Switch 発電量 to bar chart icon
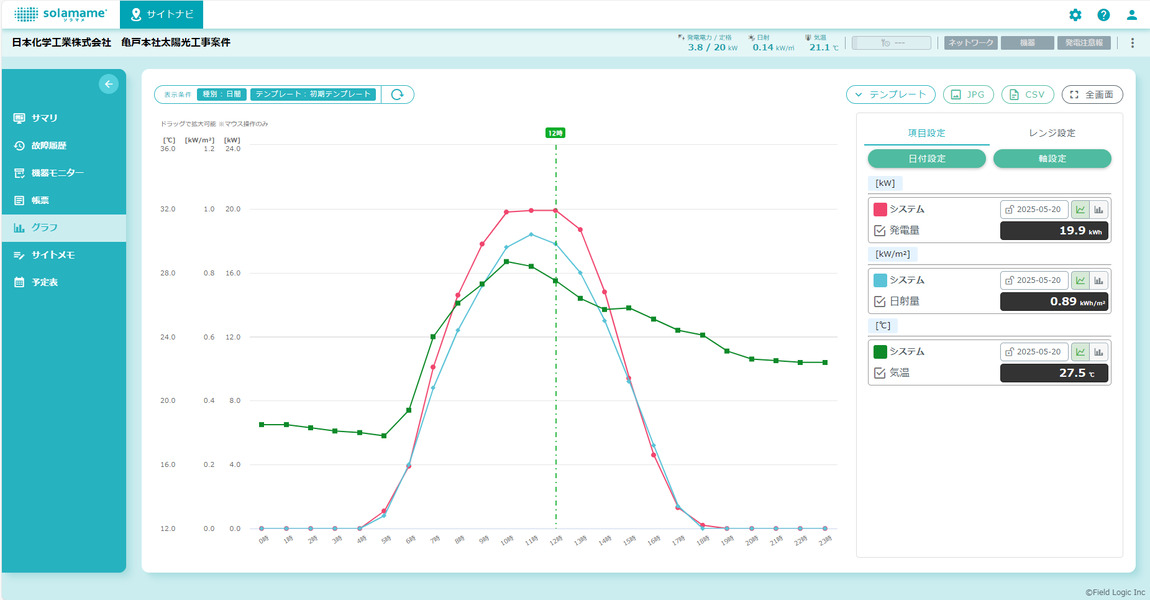1150x600 pixels. point(1098,210)
